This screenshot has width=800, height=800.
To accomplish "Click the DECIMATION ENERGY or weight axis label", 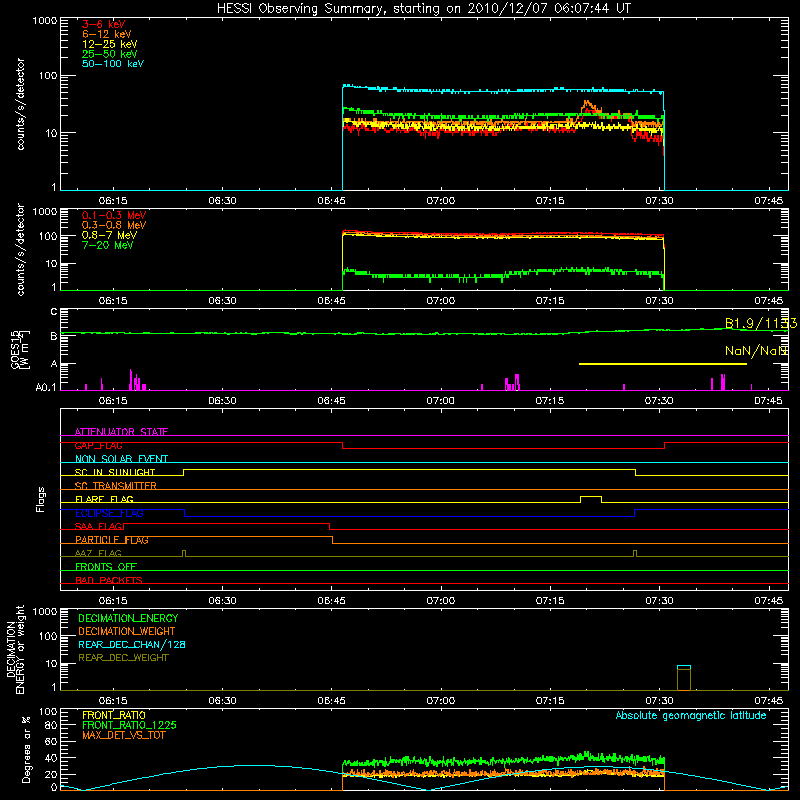I will tap(15, 649).
